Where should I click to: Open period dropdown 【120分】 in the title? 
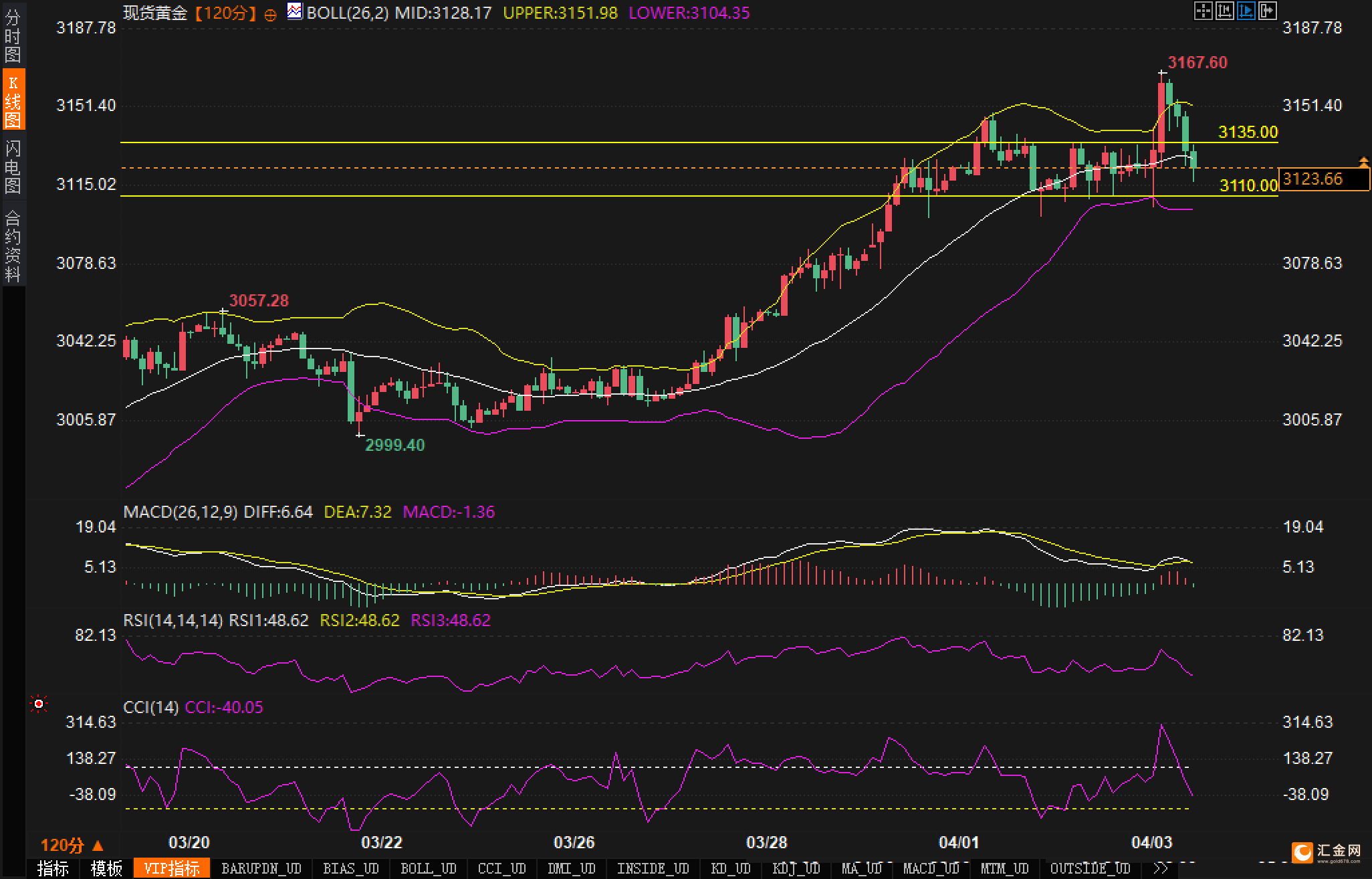(x=225, y=13)
